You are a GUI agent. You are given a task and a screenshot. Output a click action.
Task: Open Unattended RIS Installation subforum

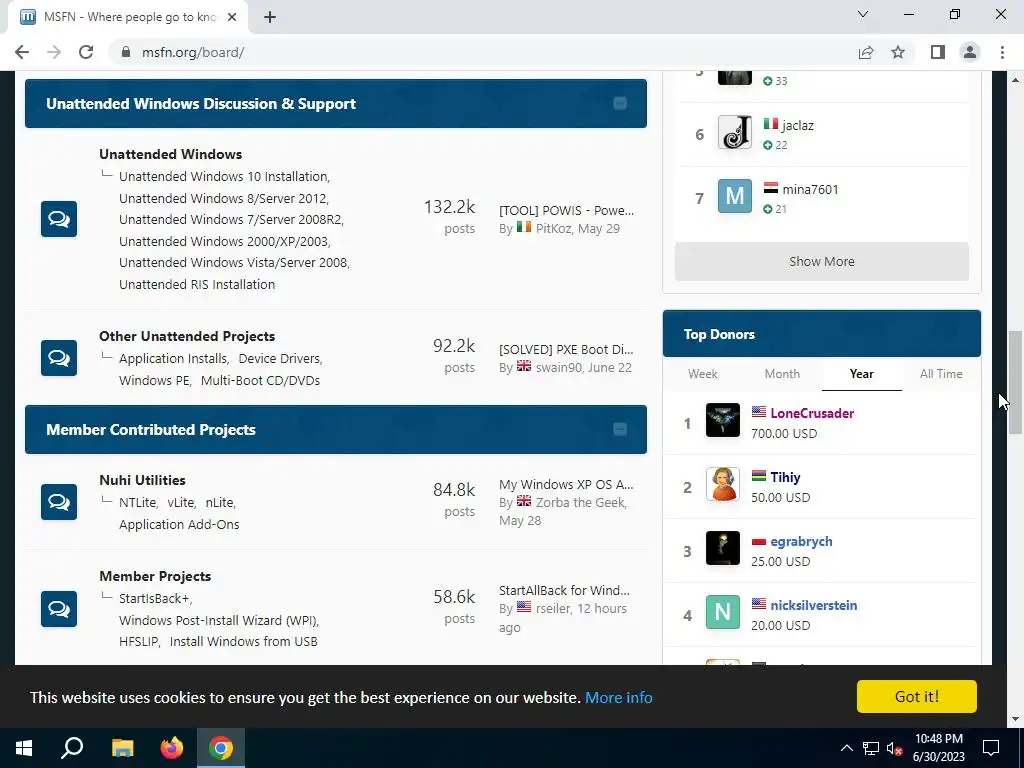pos(197,284)
